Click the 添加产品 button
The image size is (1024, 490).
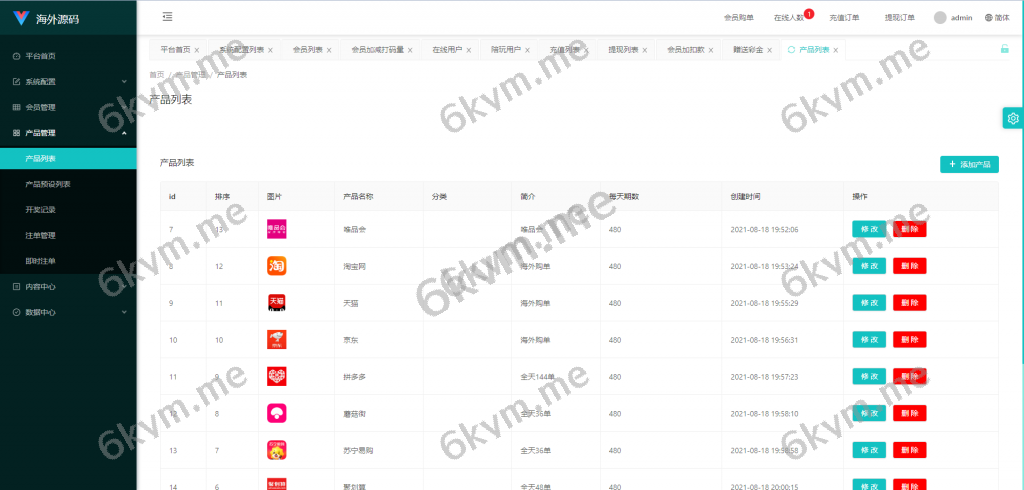pos(969,165)
